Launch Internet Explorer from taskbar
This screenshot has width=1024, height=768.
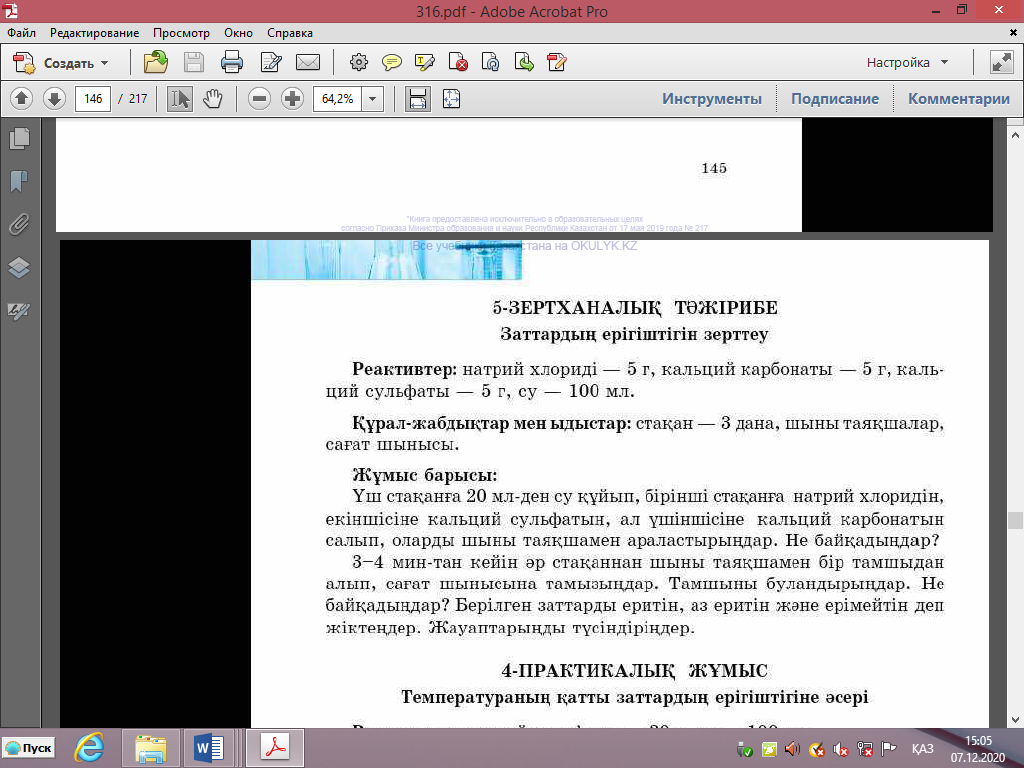tap(89, 748)
